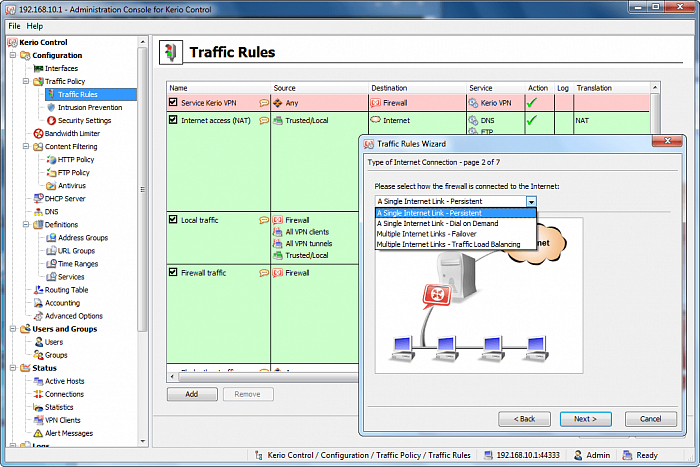Click the FTP Policy icon
700x467 pixels.
(51, 172)
